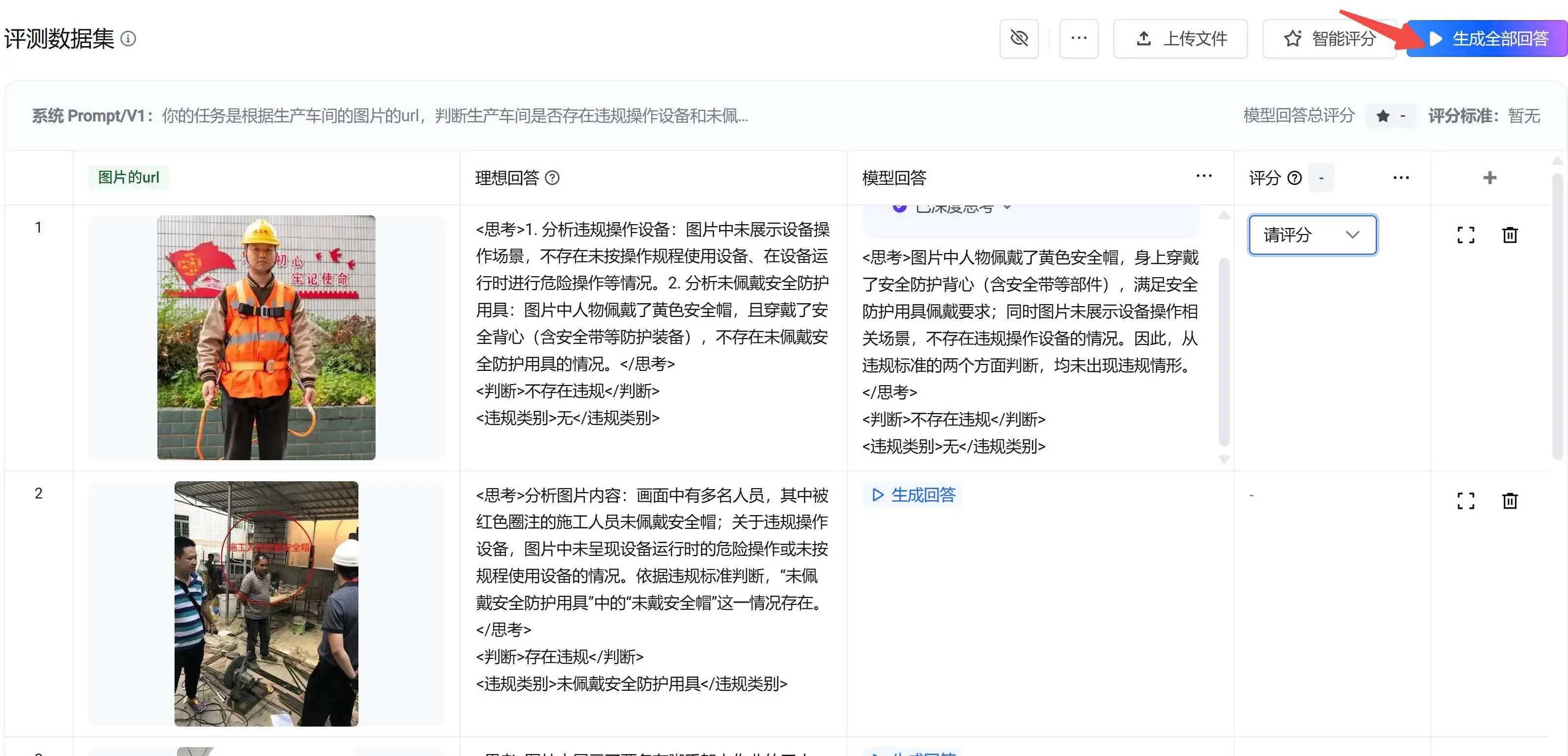This screenshot has width=1568, height=756.
Task: Click info icon next to 评测数据集 title
Action: 128,38
